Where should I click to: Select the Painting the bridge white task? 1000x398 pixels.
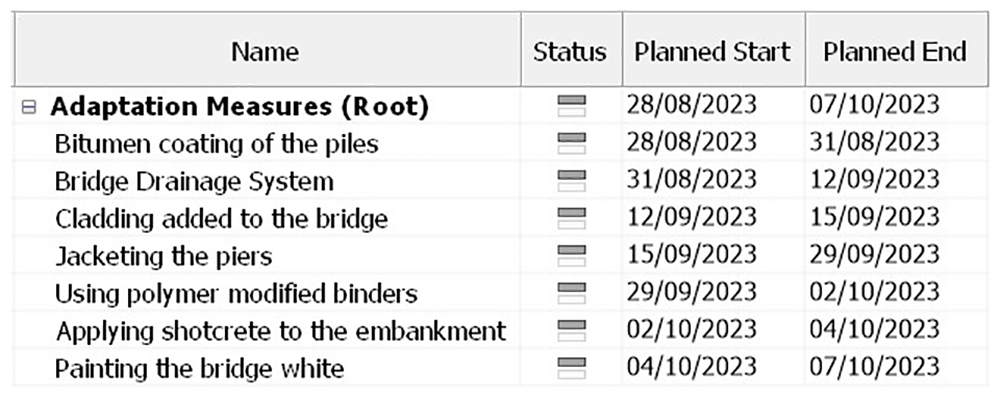coord(200,369)
